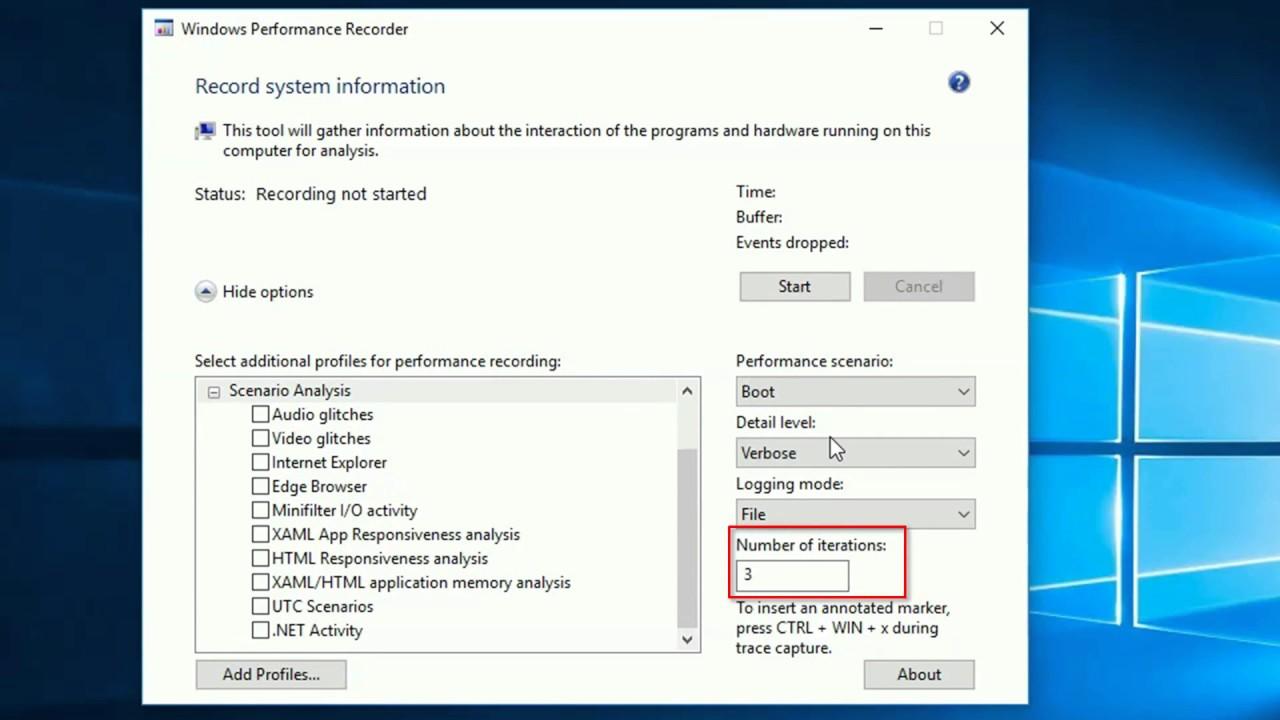Check the Edge Browser checkbox
This screenshot has height=720, width=1280.
tap(260, 486)
